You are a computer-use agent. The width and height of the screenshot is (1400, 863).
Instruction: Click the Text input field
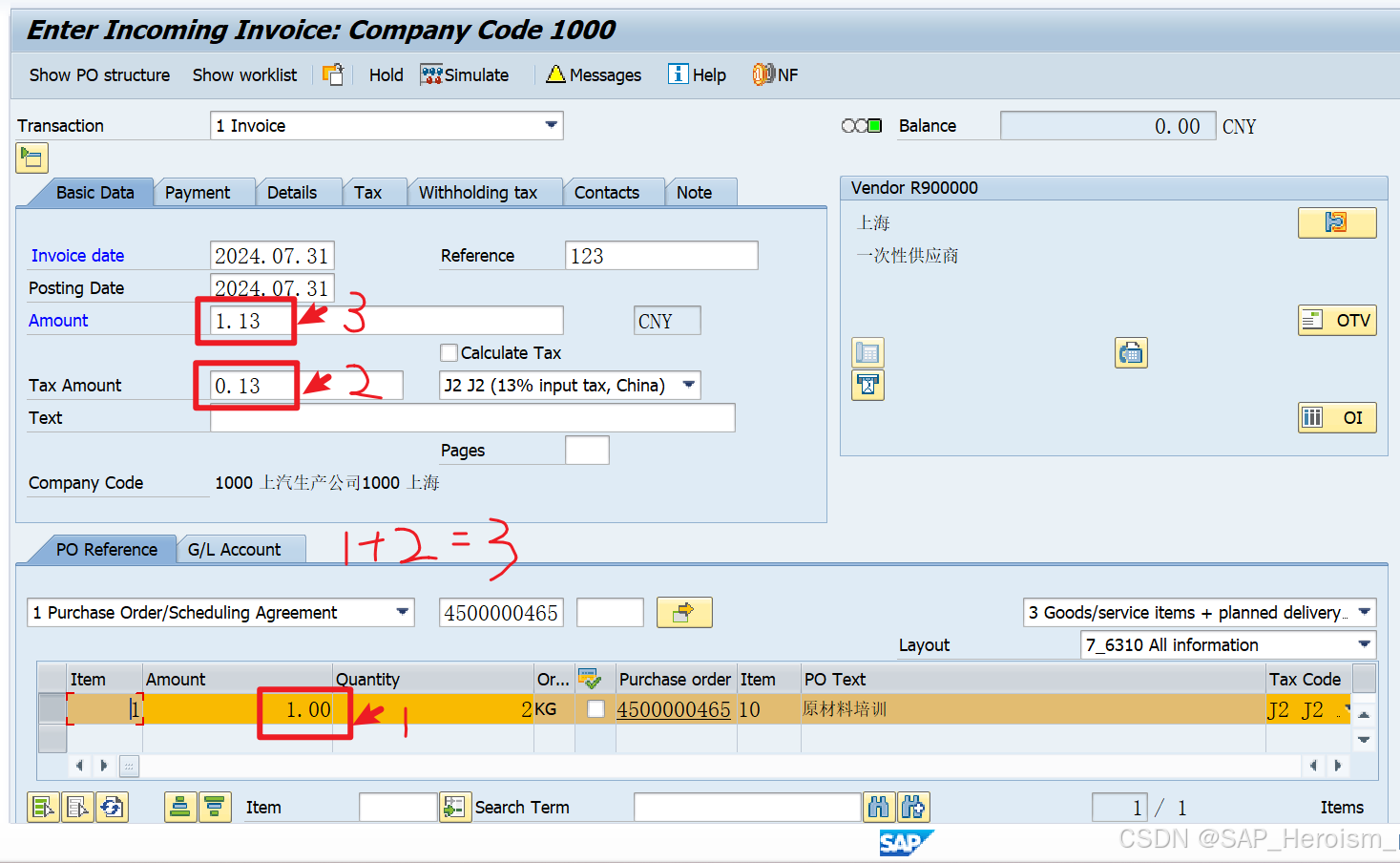[472, 417]
